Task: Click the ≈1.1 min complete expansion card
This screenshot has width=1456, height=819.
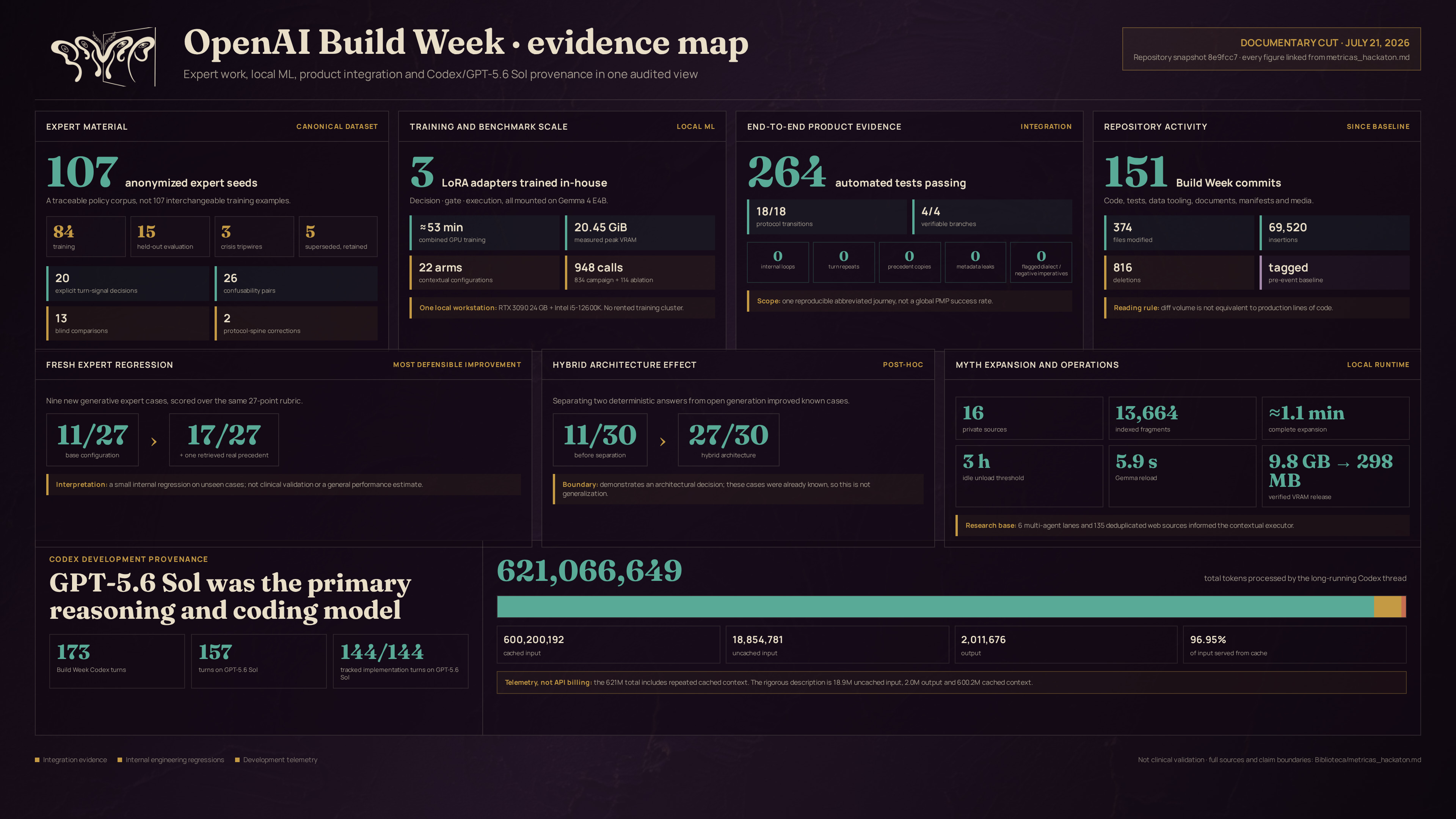Action: [x=1335, y=418]
